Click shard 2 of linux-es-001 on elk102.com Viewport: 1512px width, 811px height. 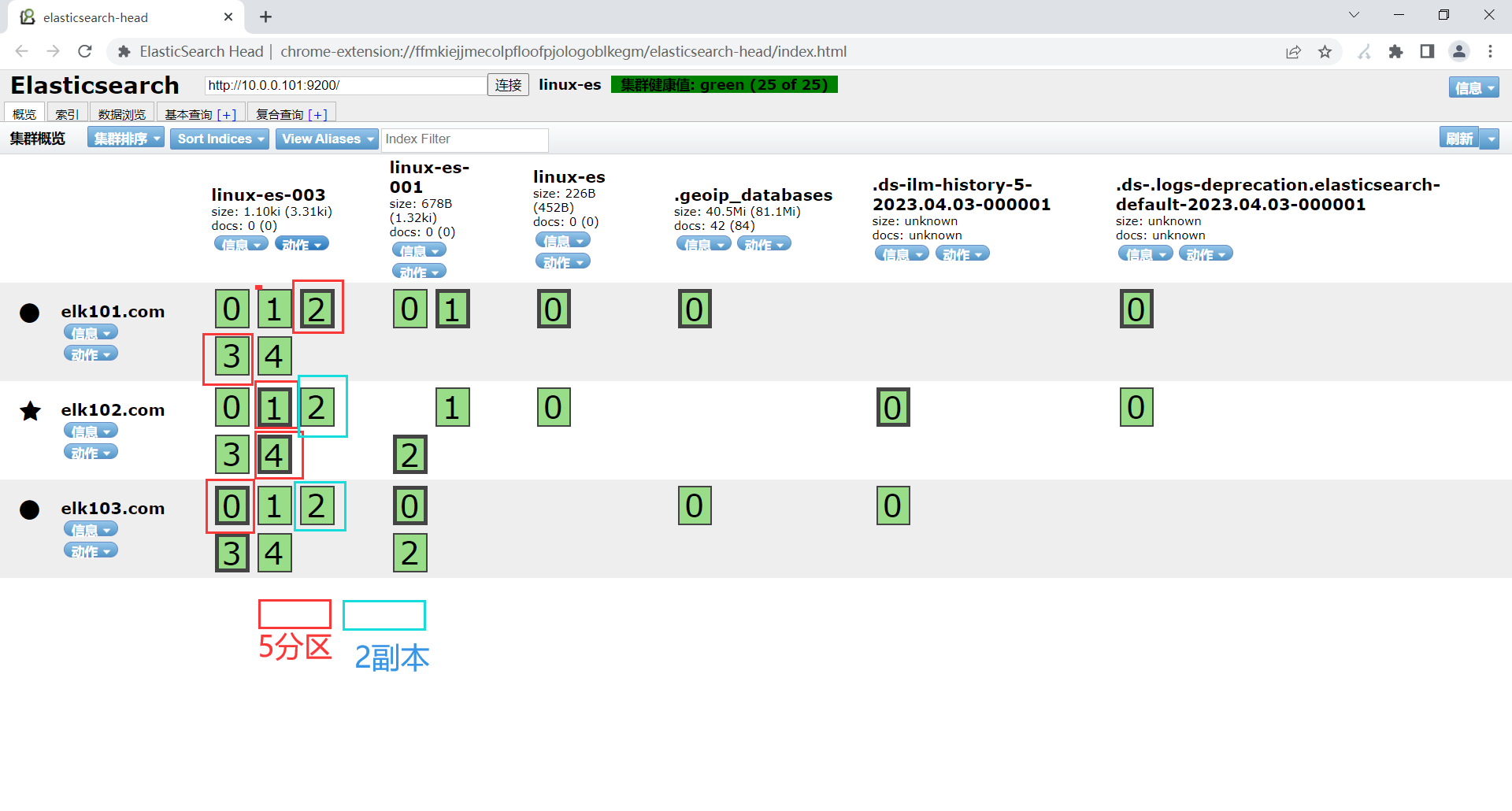click(409, 454)
